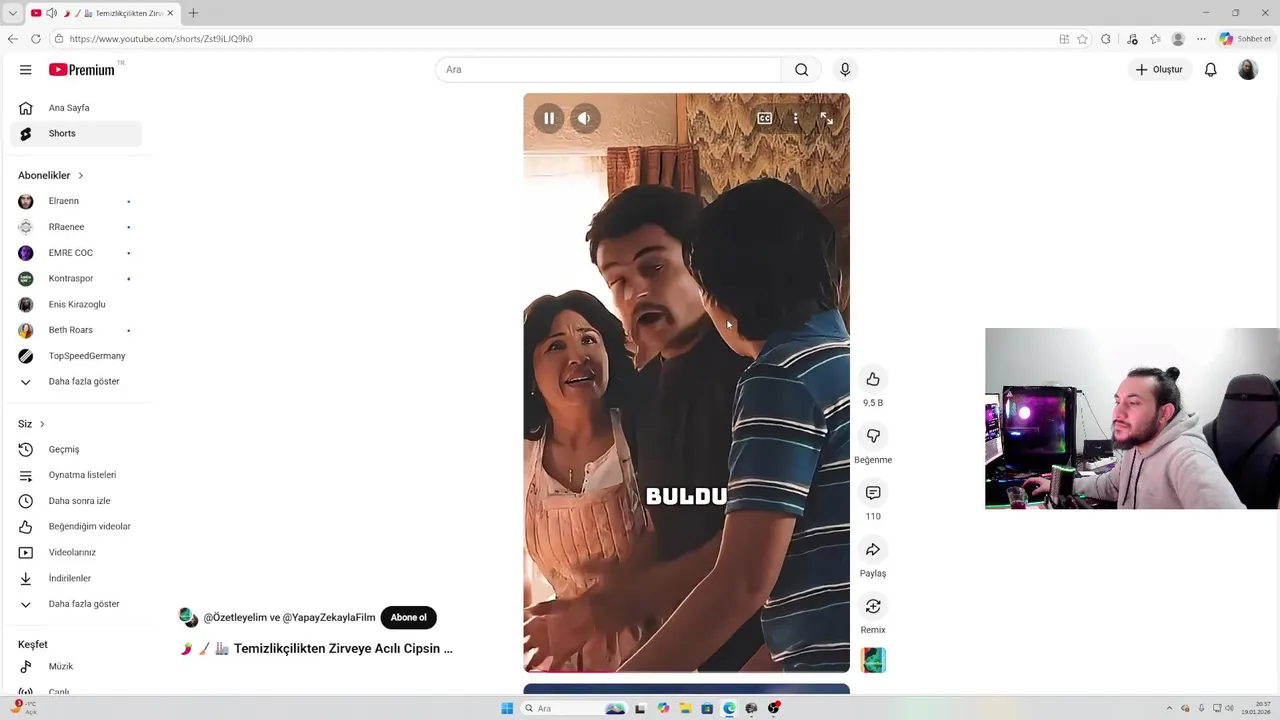Focus the YouTube Ara search field

(608, 70)
